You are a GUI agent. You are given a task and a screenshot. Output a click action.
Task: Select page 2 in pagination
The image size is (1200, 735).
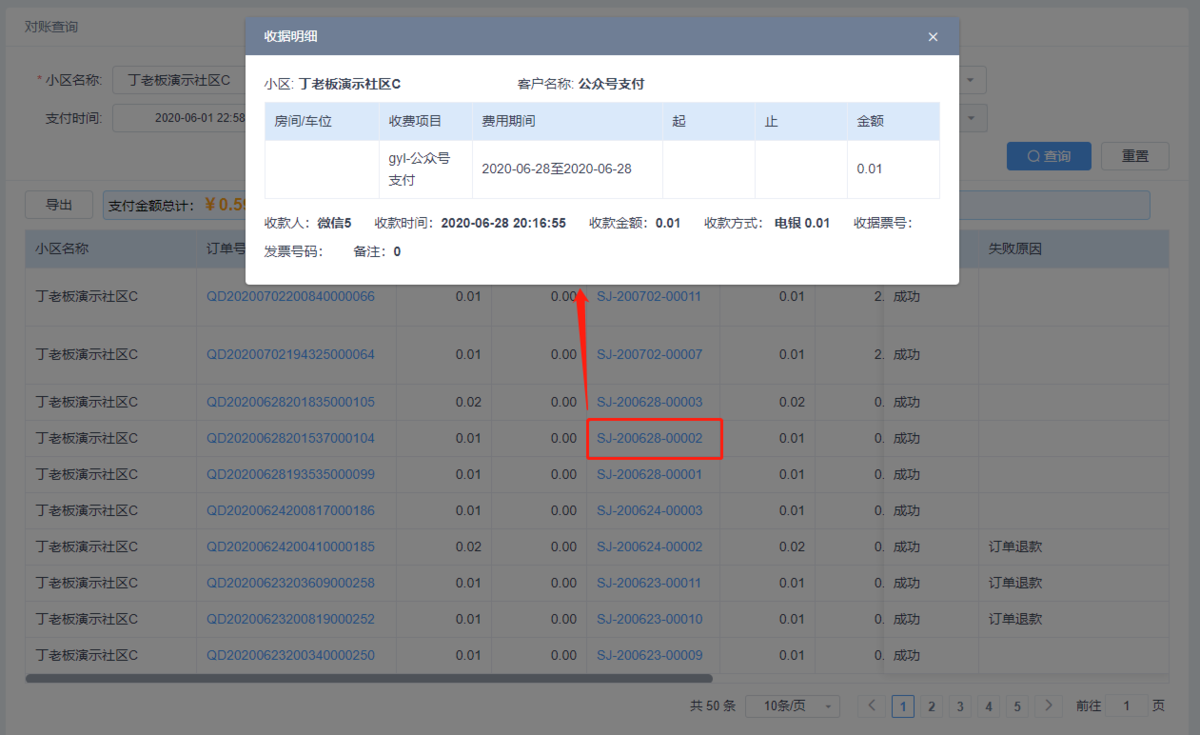click(932, 706)
